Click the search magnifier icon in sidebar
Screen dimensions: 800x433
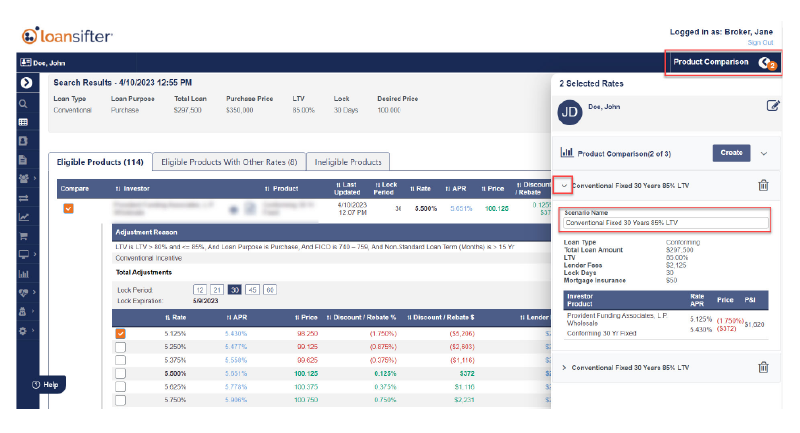tap(22, 102)
